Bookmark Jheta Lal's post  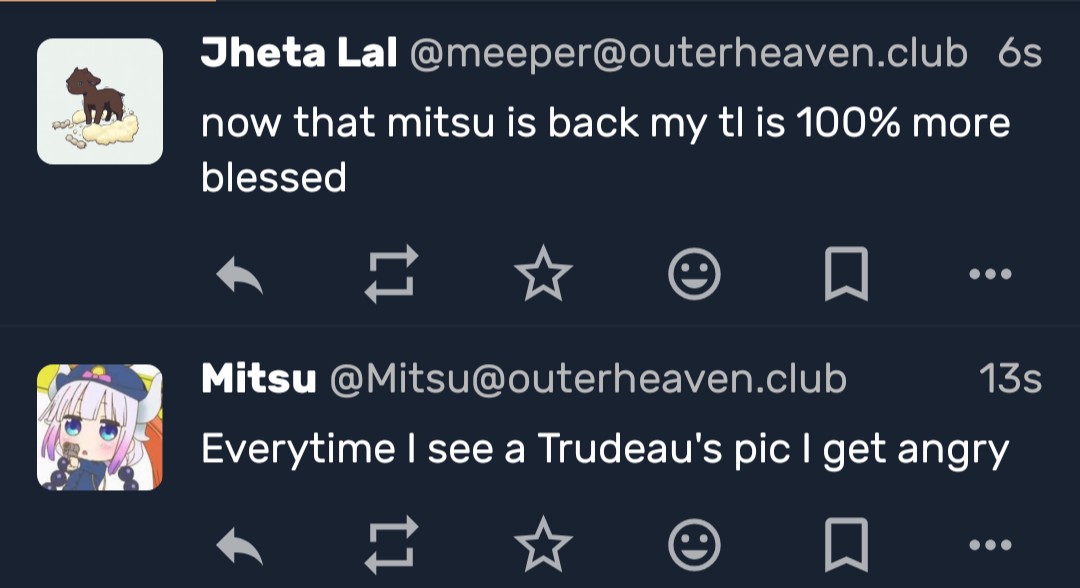(845, 274)
